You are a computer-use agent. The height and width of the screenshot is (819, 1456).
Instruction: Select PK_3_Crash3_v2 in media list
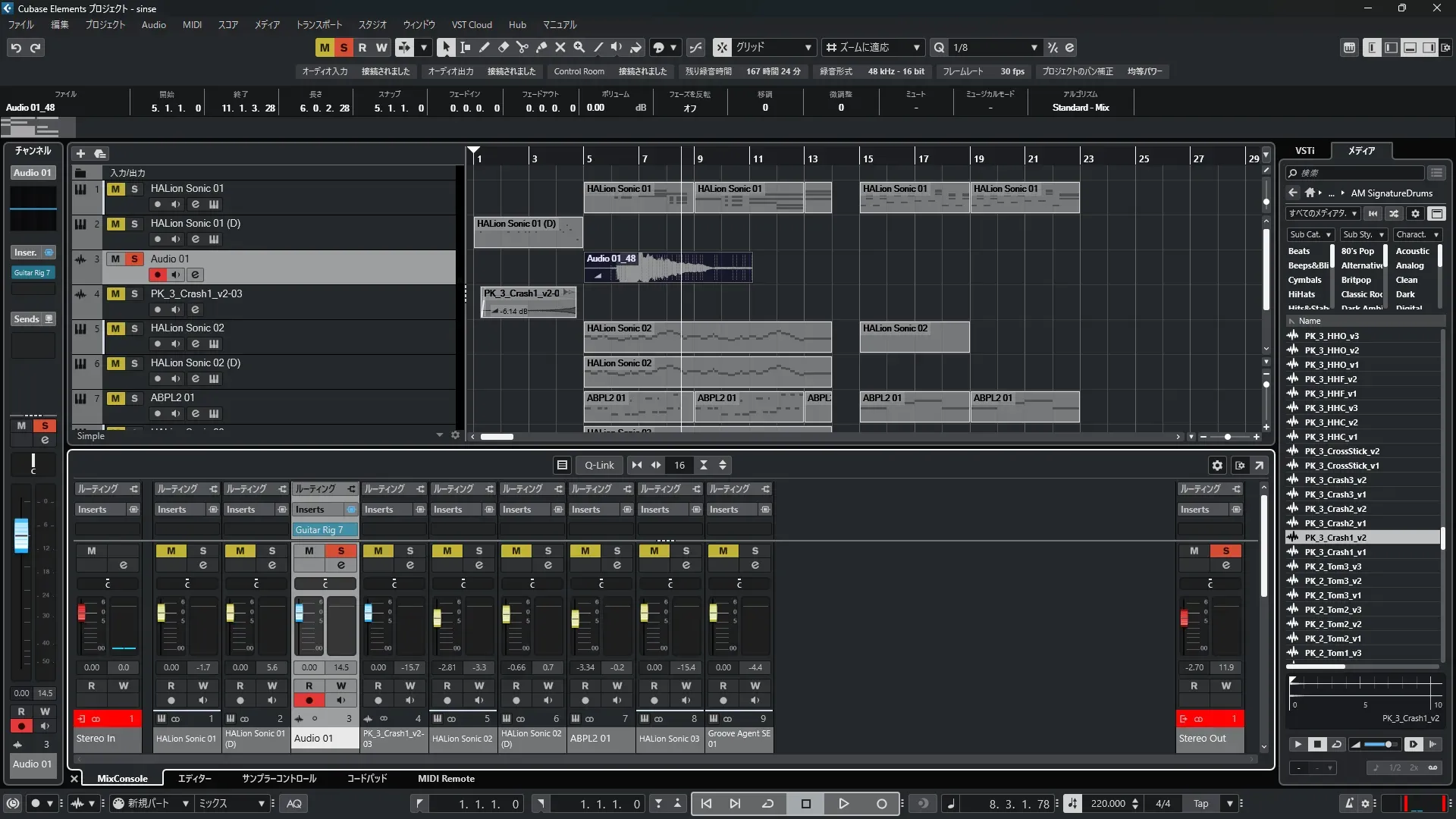1335,480
